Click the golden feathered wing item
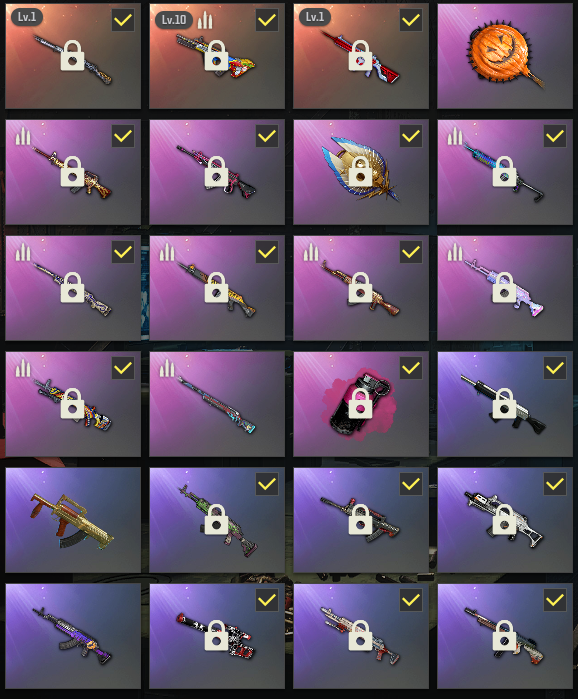This screenshot has width=578, height=699. click(x=361, y=172)
